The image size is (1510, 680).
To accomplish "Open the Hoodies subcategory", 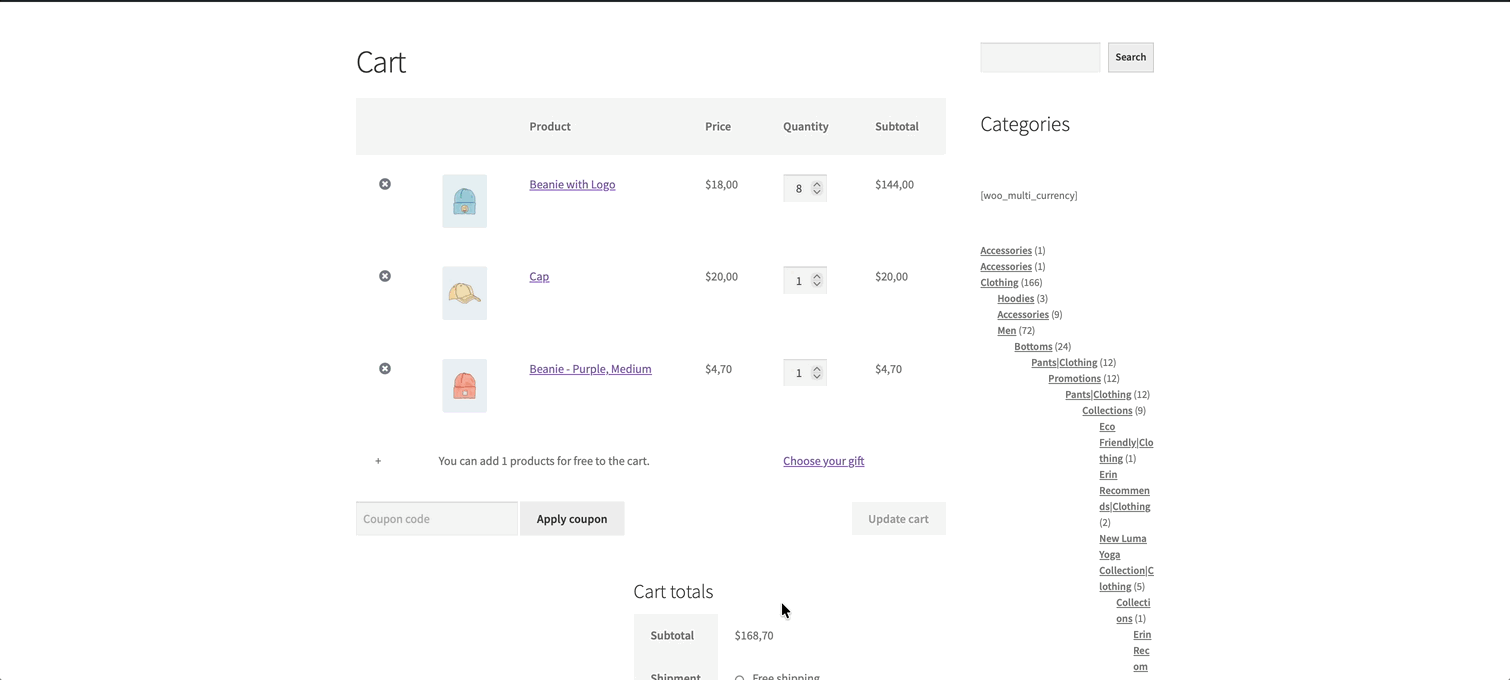I will point(1015,299).
